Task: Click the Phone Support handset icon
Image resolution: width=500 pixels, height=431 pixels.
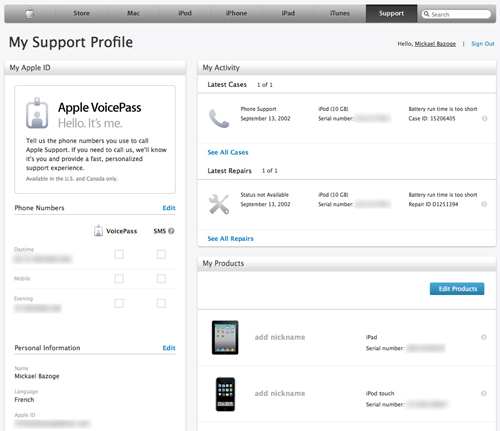Action: [219, 118]
